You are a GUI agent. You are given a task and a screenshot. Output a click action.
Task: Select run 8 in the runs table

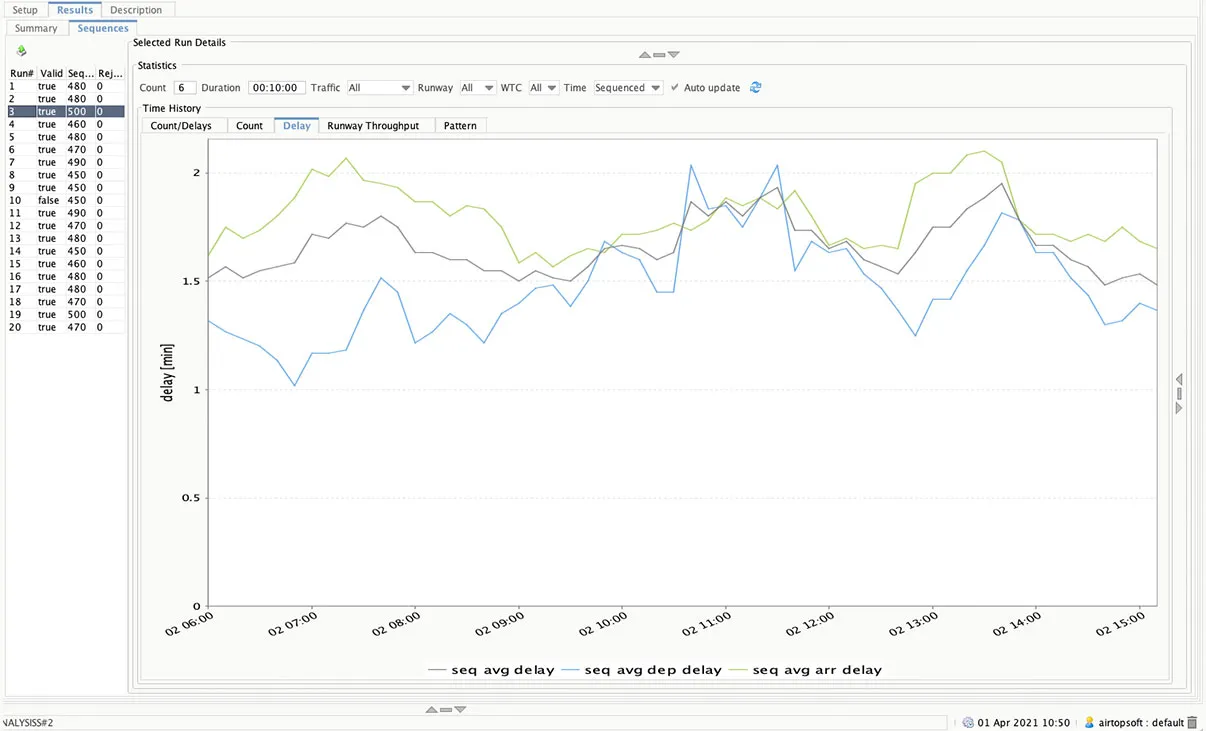[x=66, y=175]
